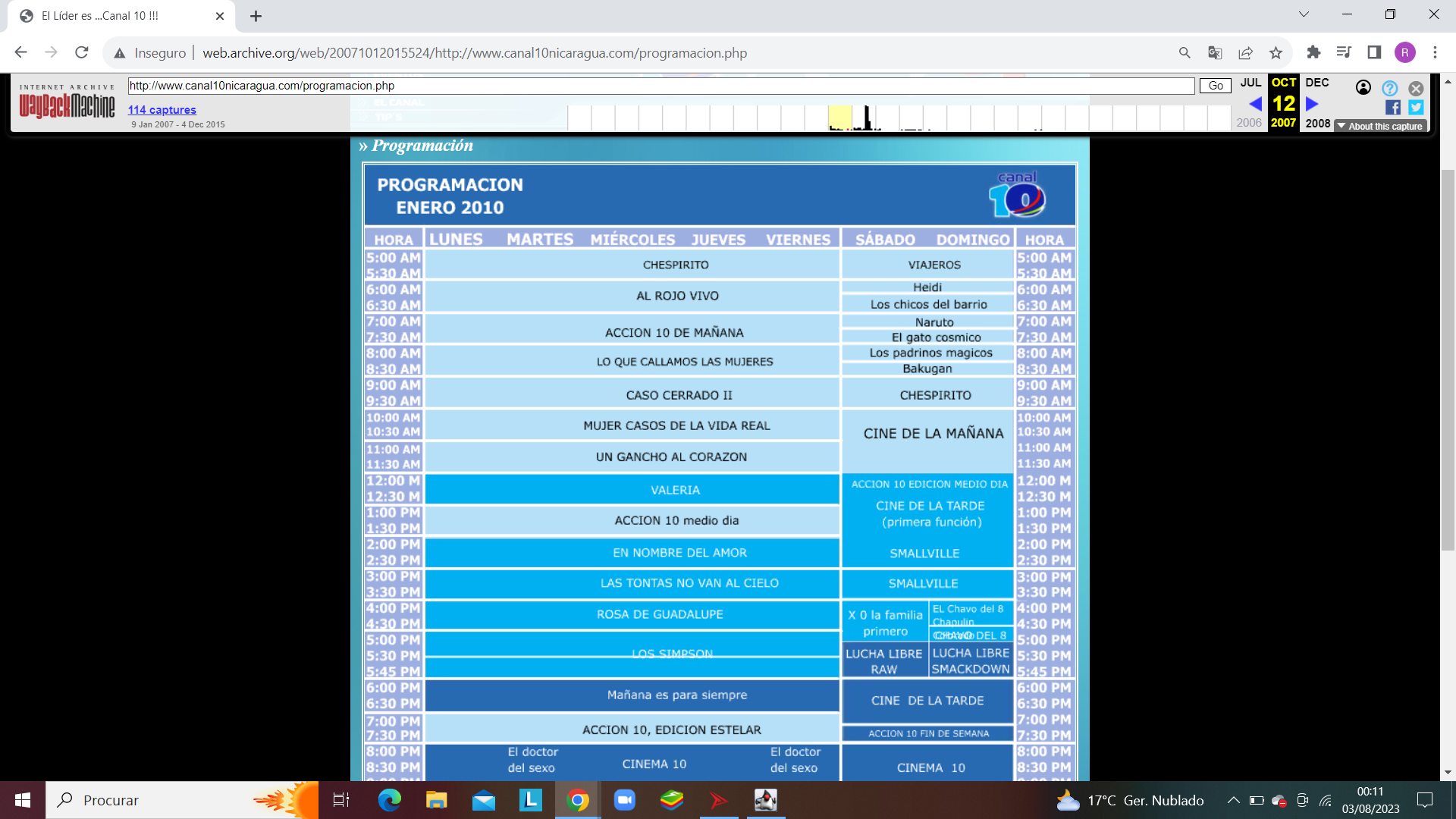Share capture on Twitter
1456x819 pixels.
pos(1416,108)
